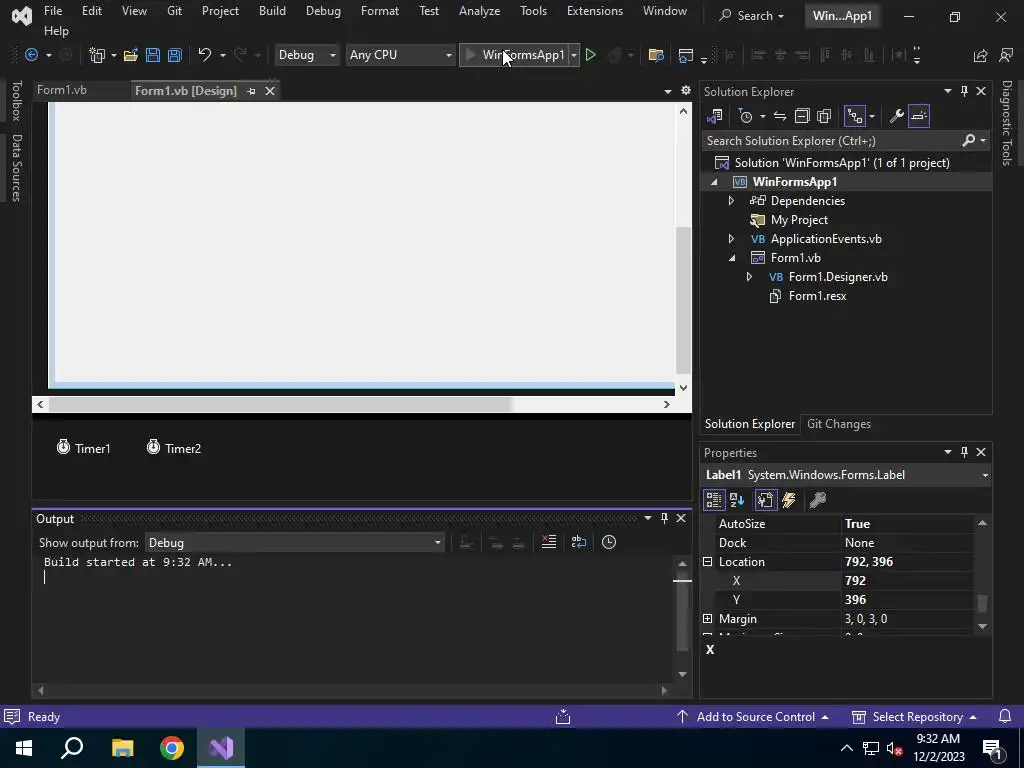
Task: Toggle auto-hide pin on Output panel
Action: [x=664, y=518]
